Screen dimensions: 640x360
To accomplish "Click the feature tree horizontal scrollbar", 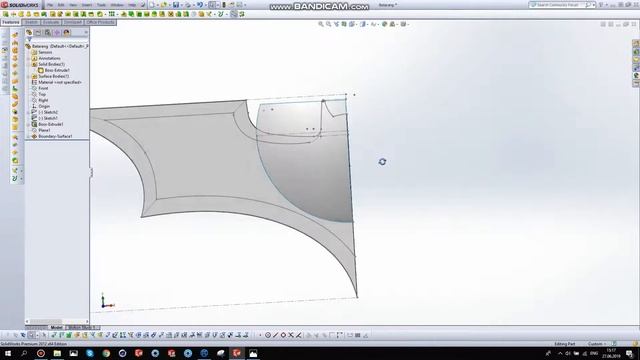I will [57, 322].
